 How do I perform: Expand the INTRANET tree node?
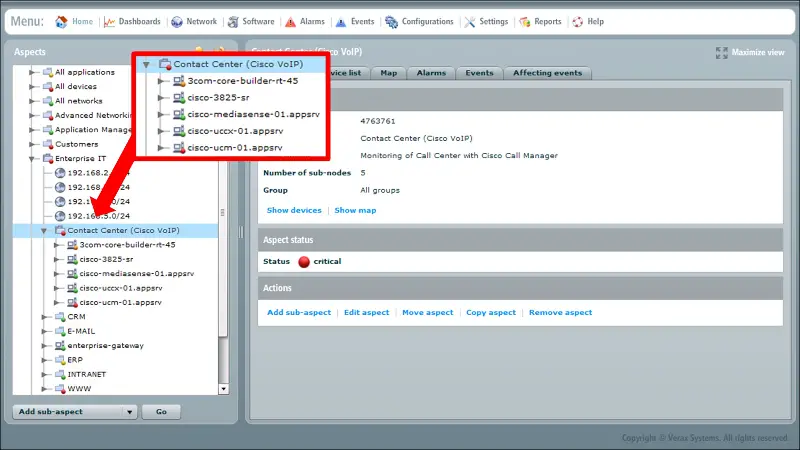[45, 374]
